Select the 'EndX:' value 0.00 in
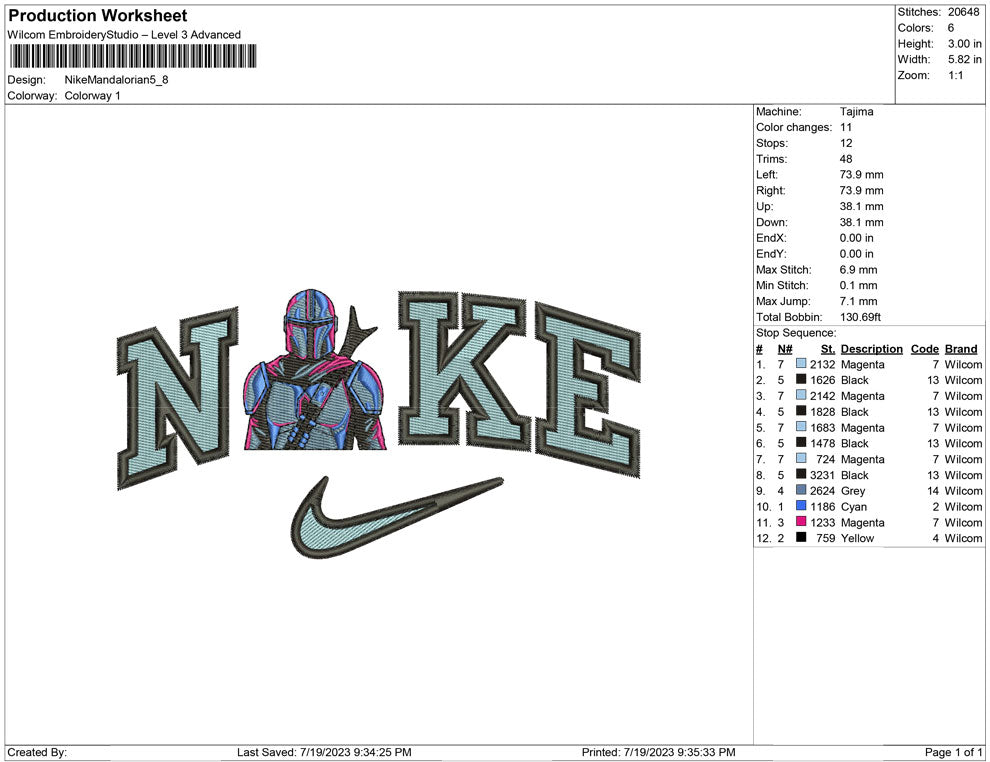This screenshot has height=762, width=990. point(857,238)
